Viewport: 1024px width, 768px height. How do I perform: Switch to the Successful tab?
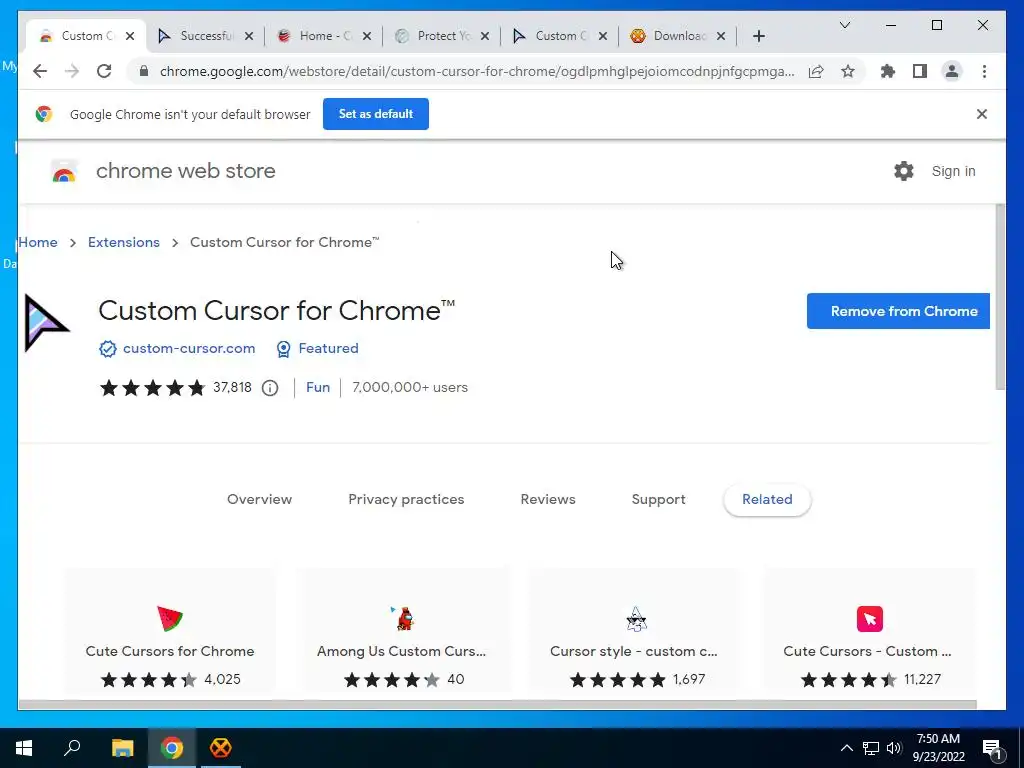206,36
